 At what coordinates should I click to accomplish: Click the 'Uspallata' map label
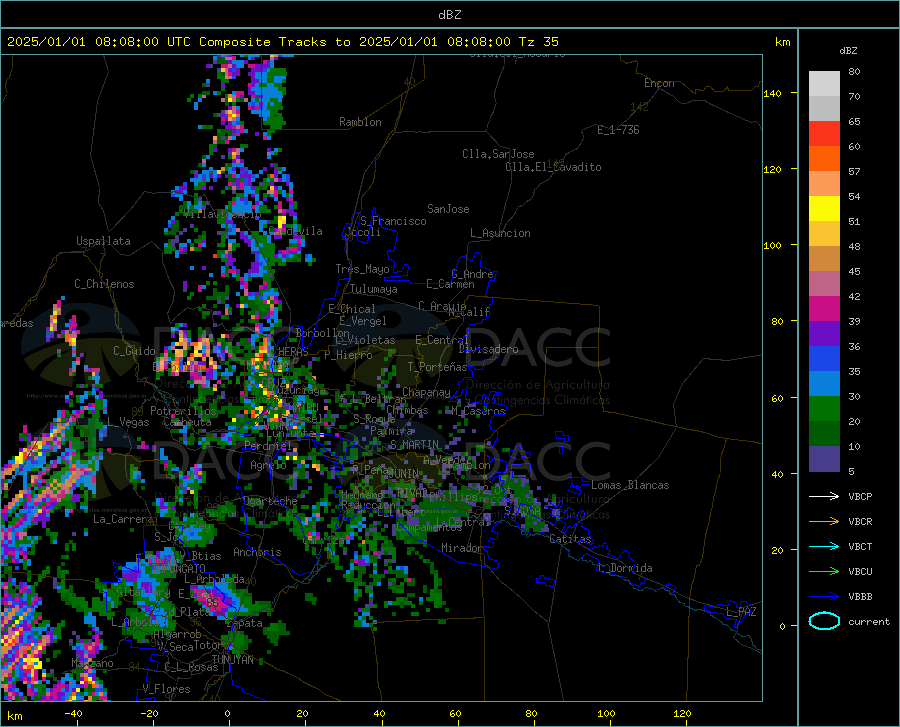[x=103, y=241]
